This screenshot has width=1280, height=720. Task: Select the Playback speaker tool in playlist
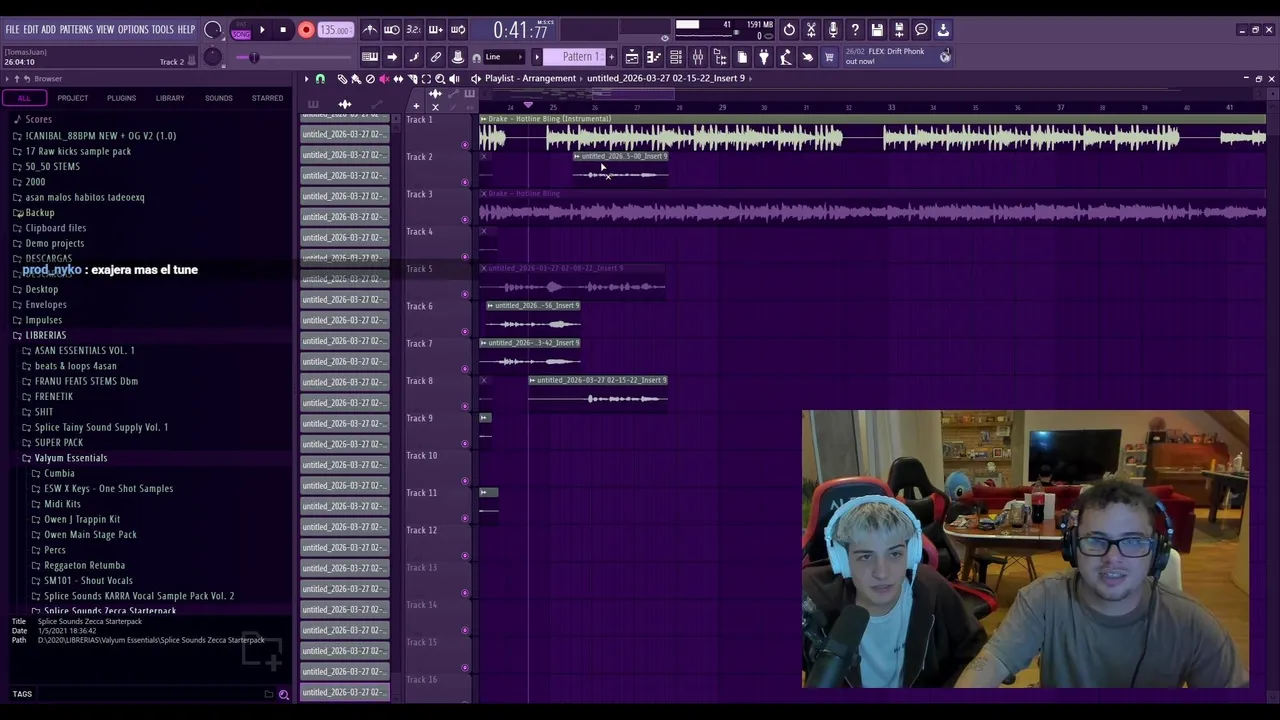(454, 78)
